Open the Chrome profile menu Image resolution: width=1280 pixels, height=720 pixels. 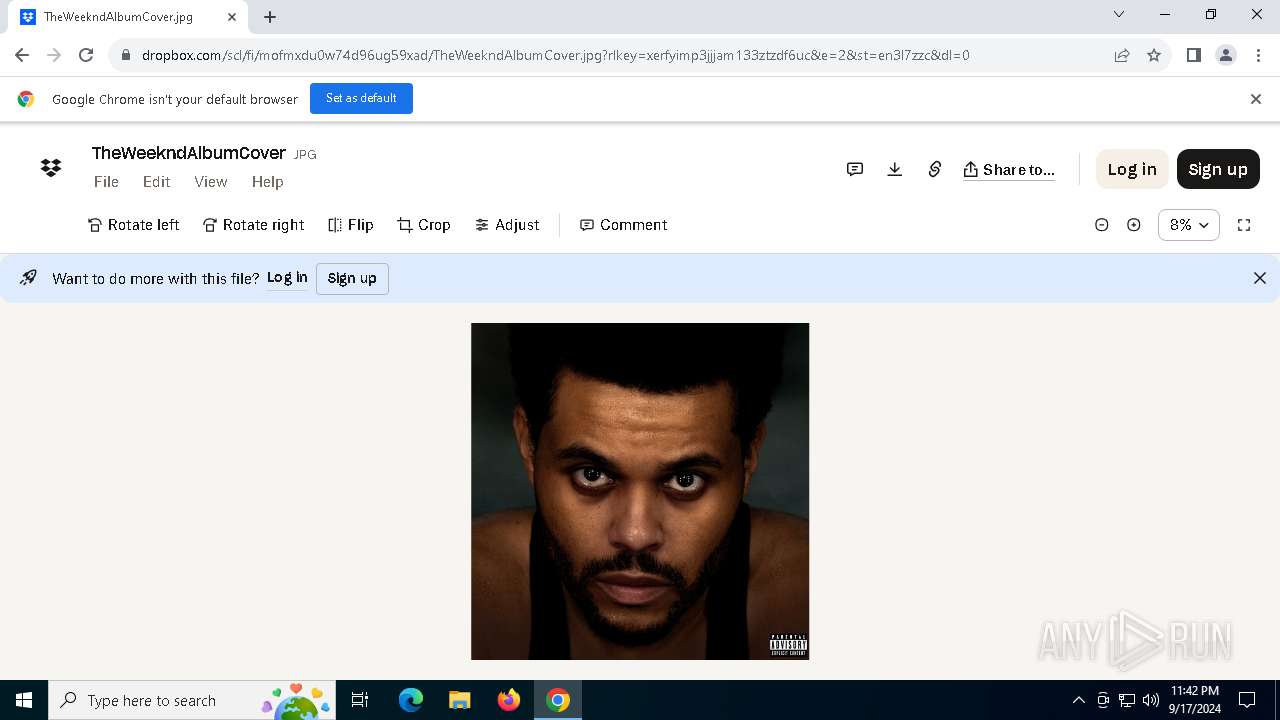click(x=1226, y=55)
